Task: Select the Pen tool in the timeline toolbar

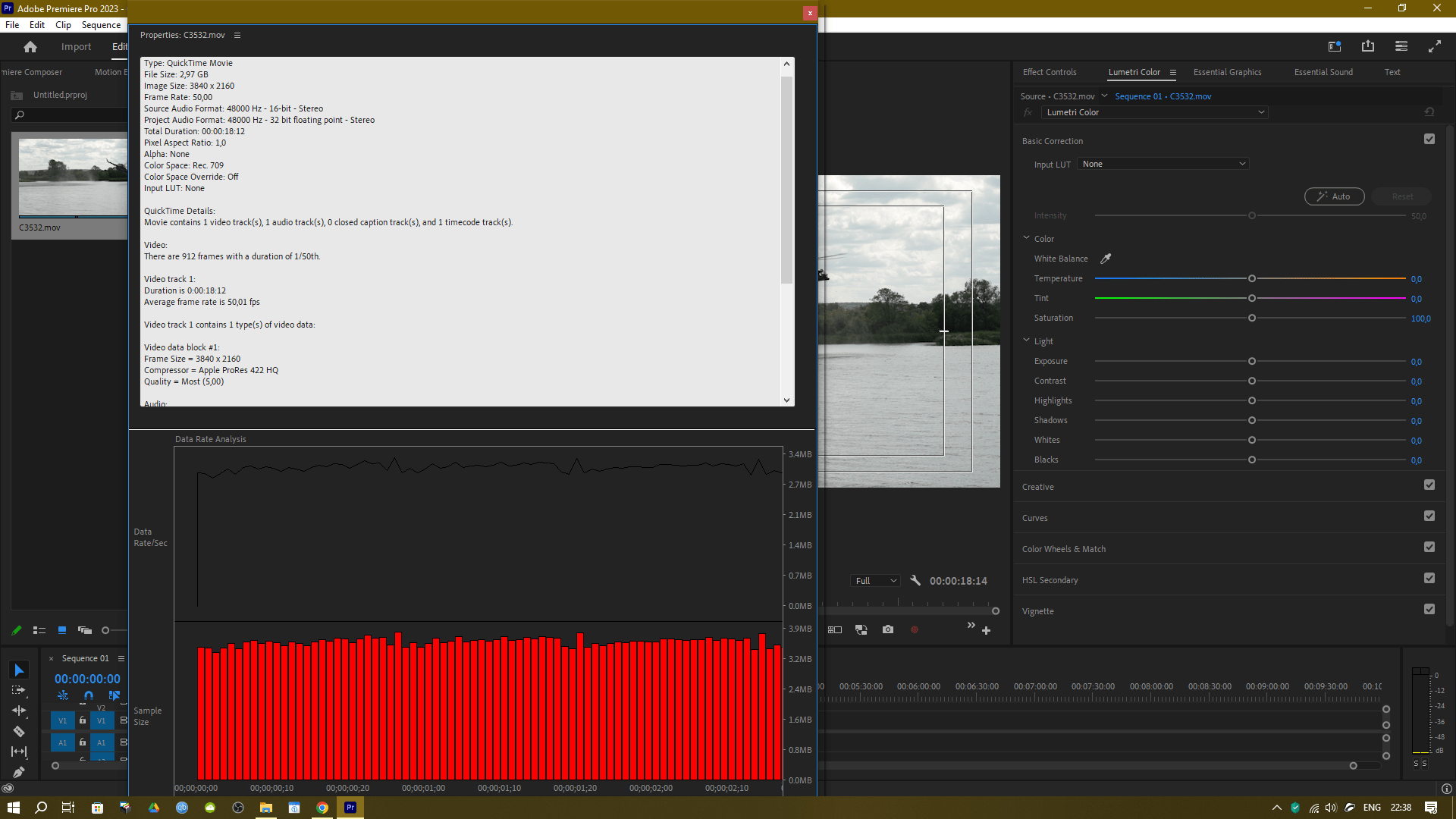Action: 19,772
